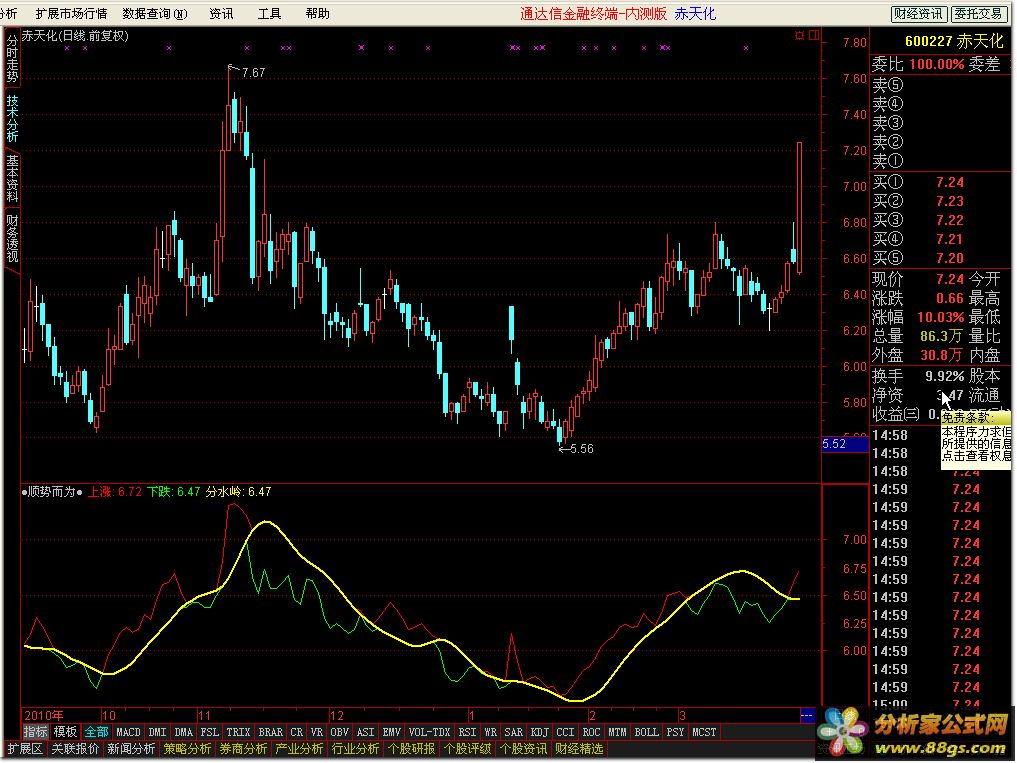Open the 财经精选 bottom tab
Viewport: 1017px width, 763px height.
pos(579,749)
